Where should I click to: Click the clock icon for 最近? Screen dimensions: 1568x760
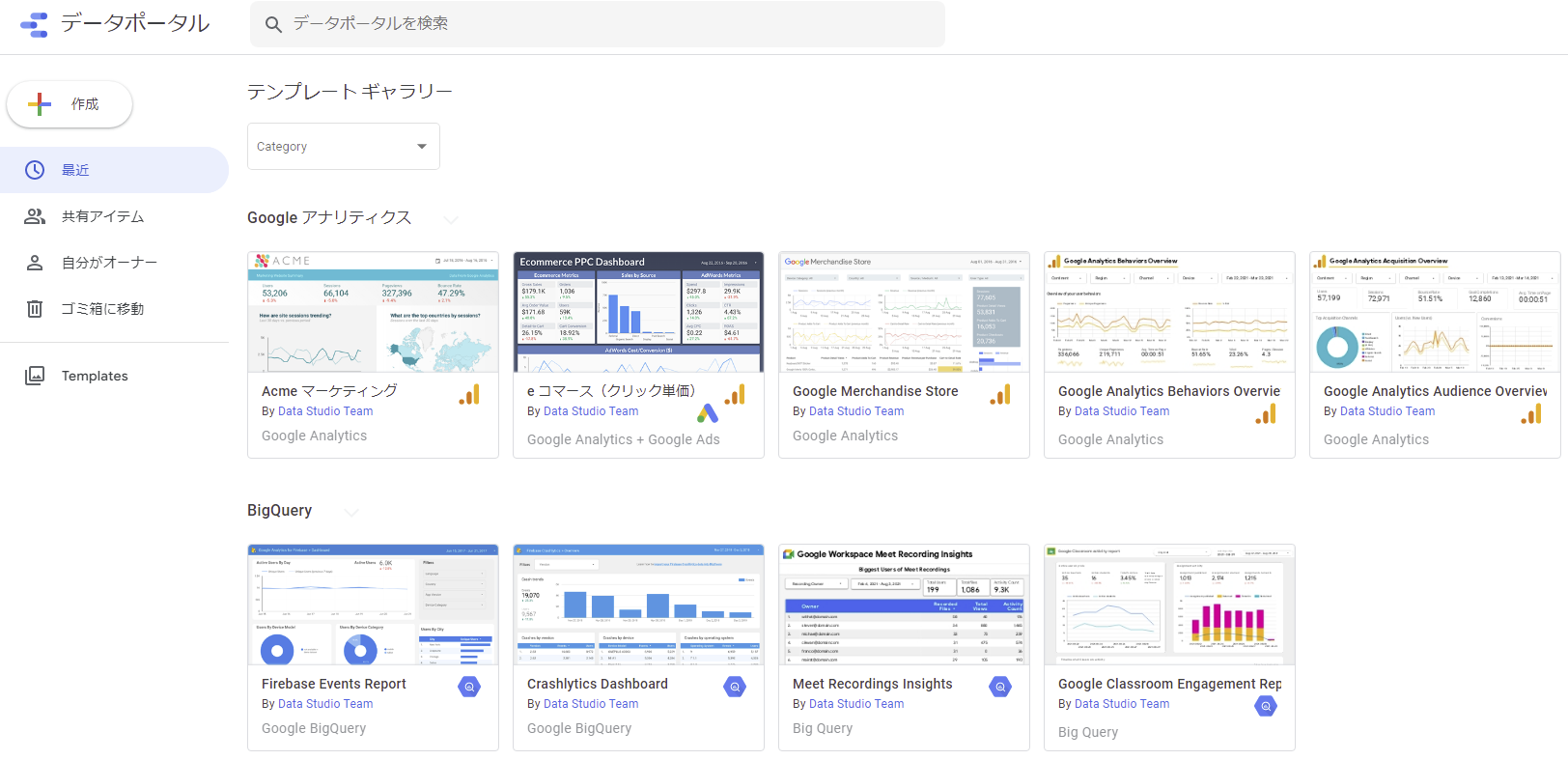[35, 170]
